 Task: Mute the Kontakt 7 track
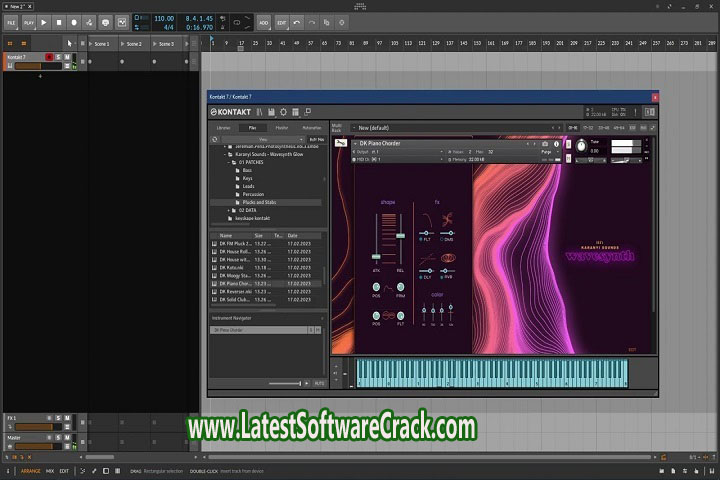coord(66,57)
